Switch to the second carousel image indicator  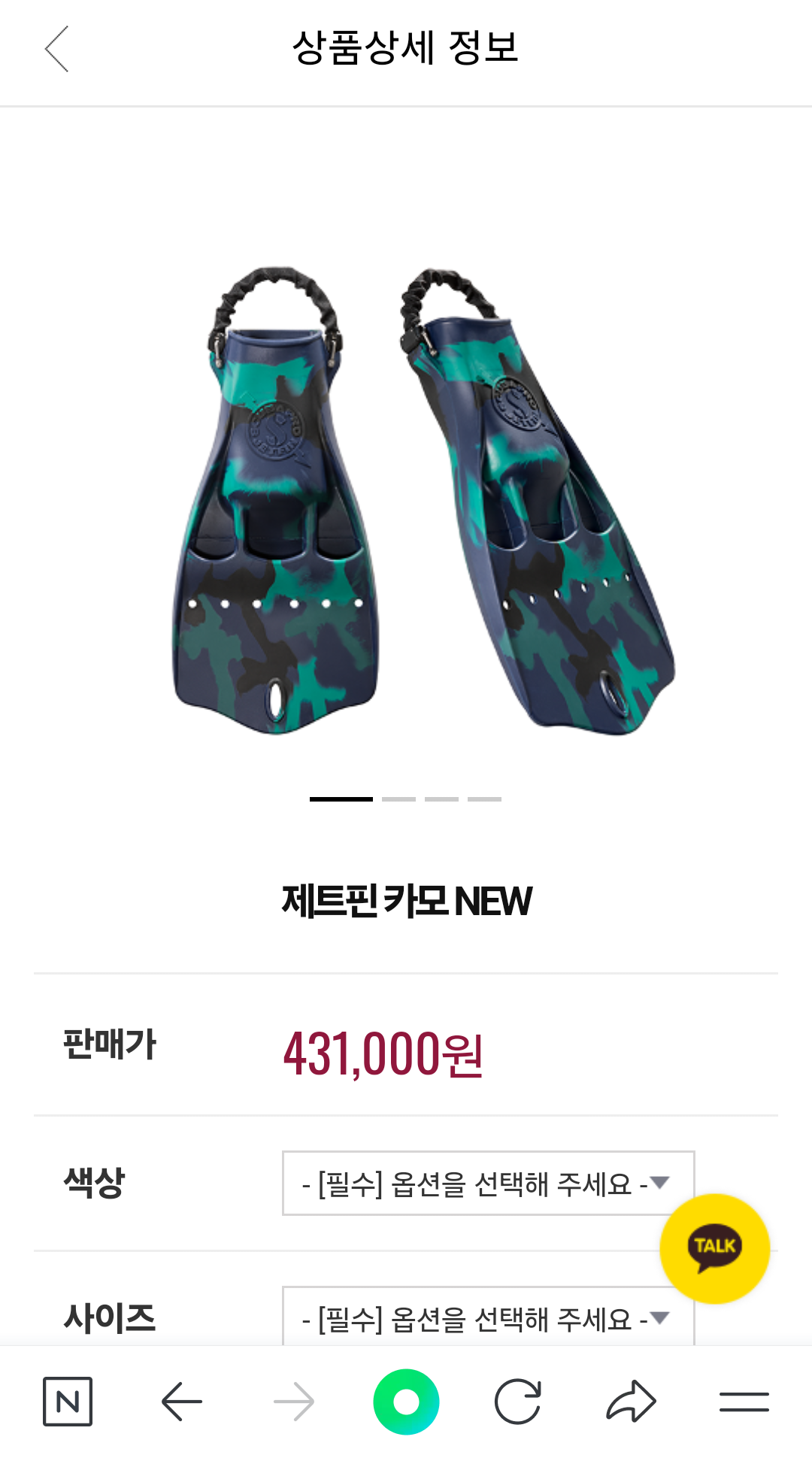398,799
